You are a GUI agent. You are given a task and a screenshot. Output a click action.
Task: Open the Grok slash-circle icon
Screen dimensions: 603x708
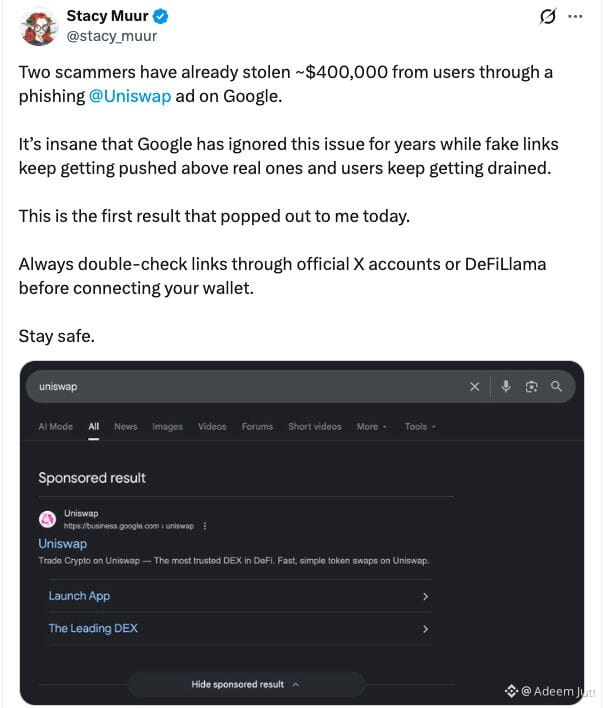(547, 17)
